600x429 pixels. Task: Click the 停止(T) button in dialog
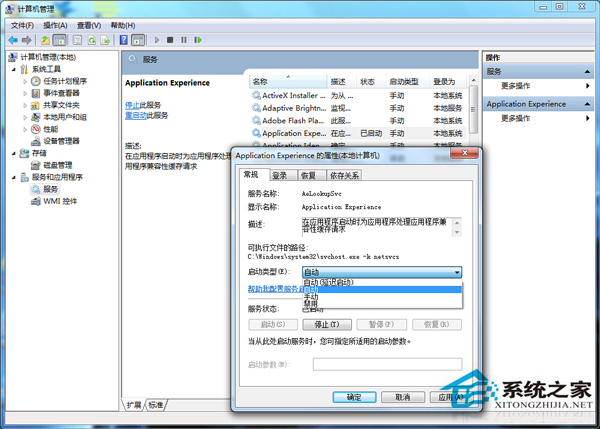pos(327,325)
